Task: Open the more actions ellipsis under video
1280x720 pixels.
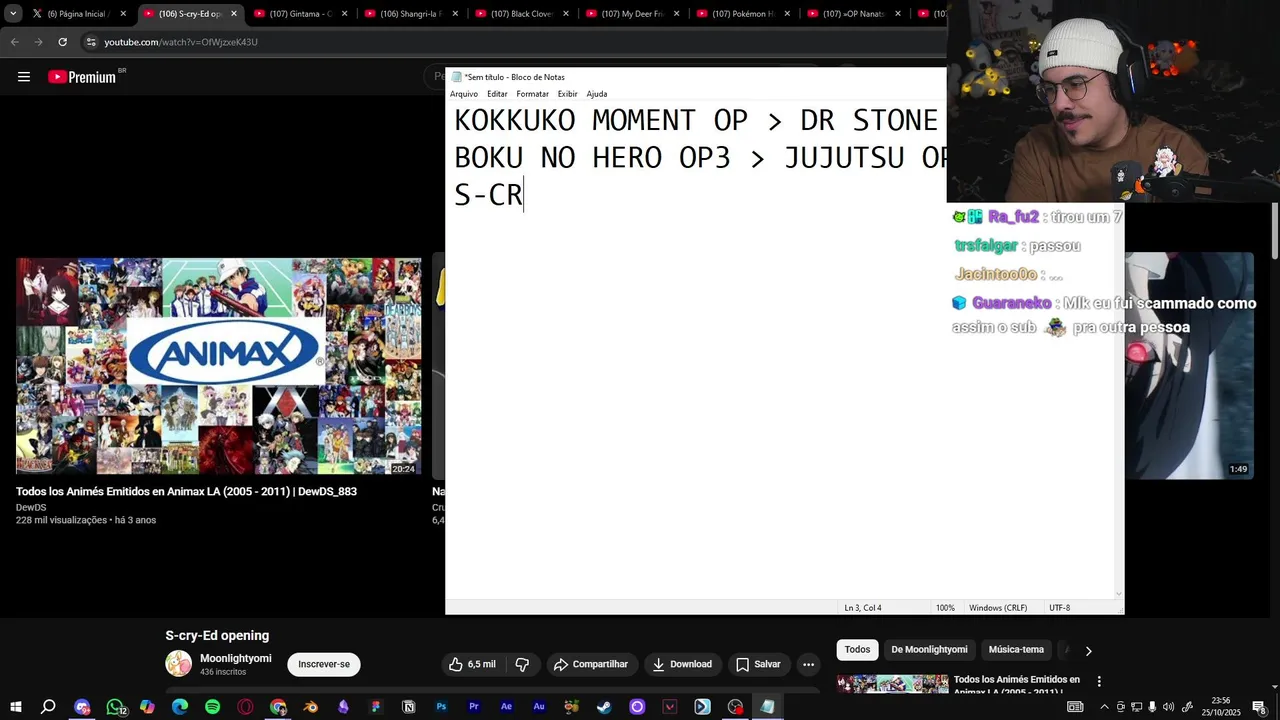Action: 808,664
